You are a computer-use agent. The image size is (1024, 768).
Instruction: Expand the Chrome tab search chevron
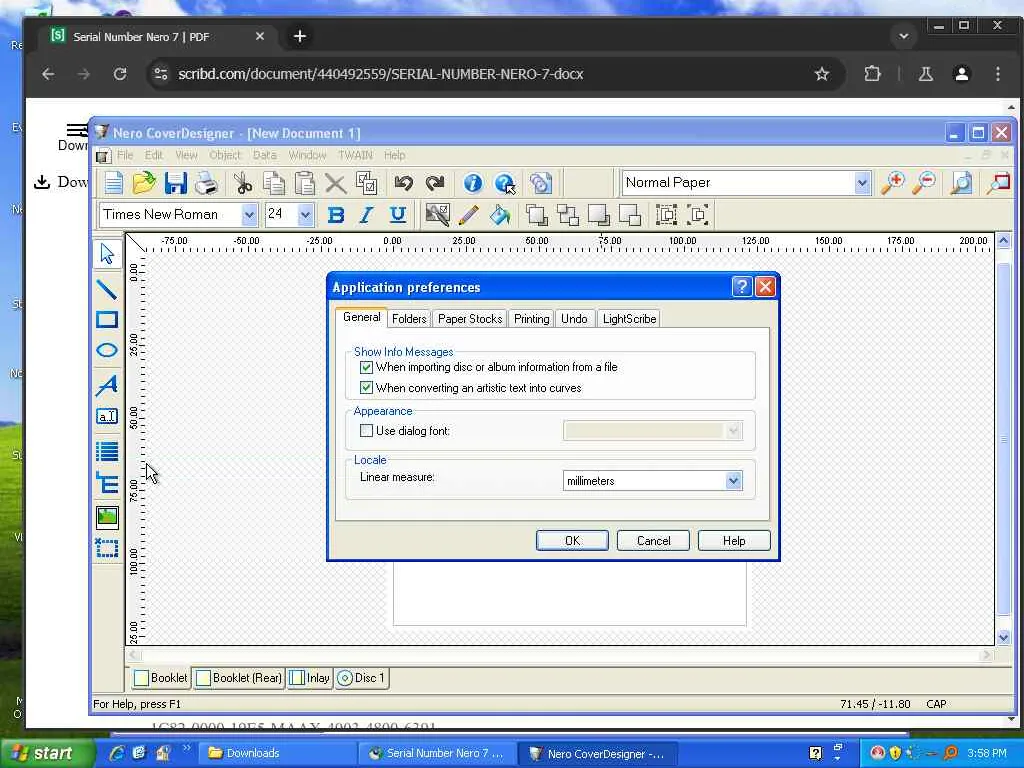pos(904,36)
